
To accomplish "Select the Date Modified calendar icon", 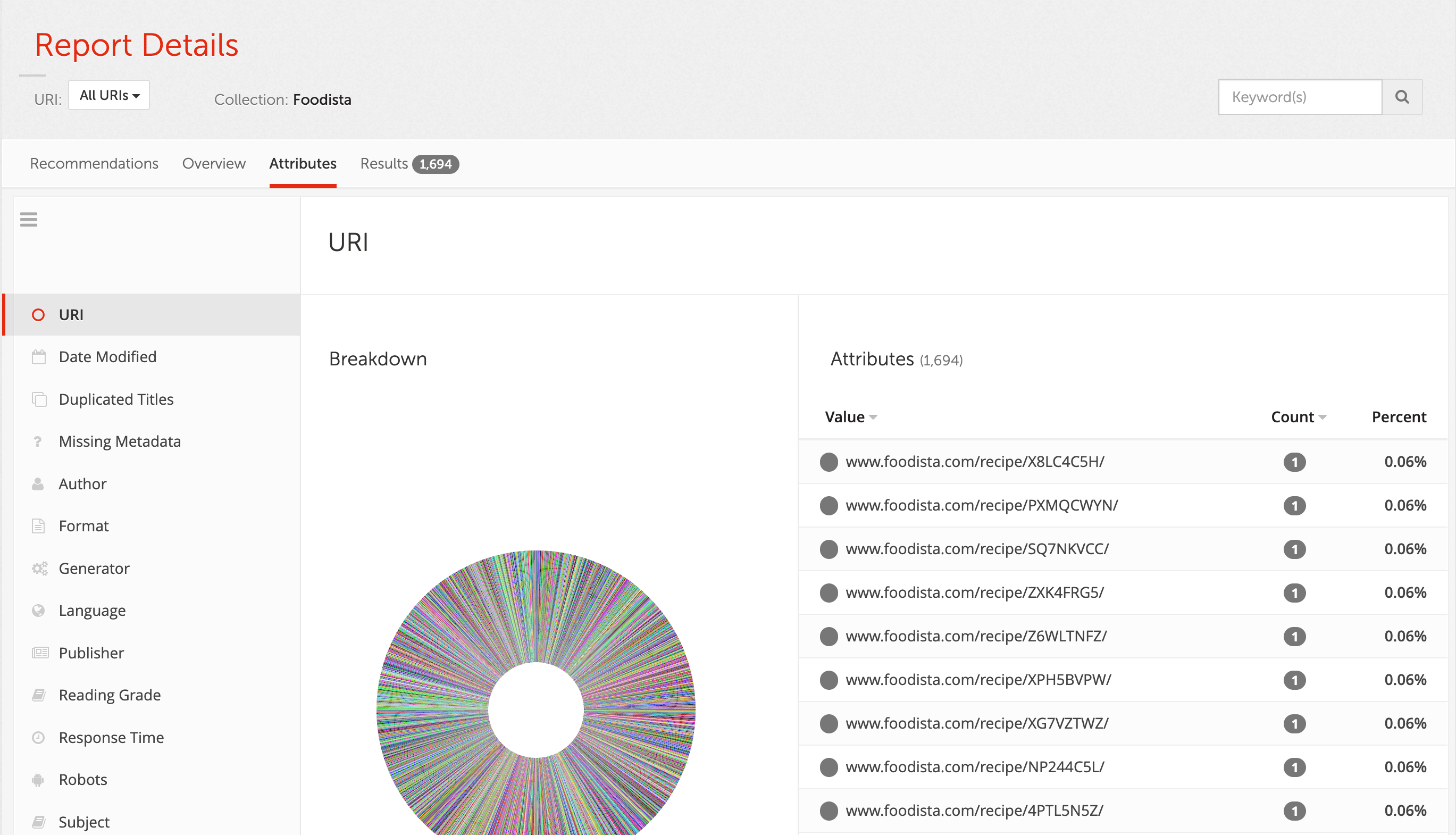I will point(38,356).
